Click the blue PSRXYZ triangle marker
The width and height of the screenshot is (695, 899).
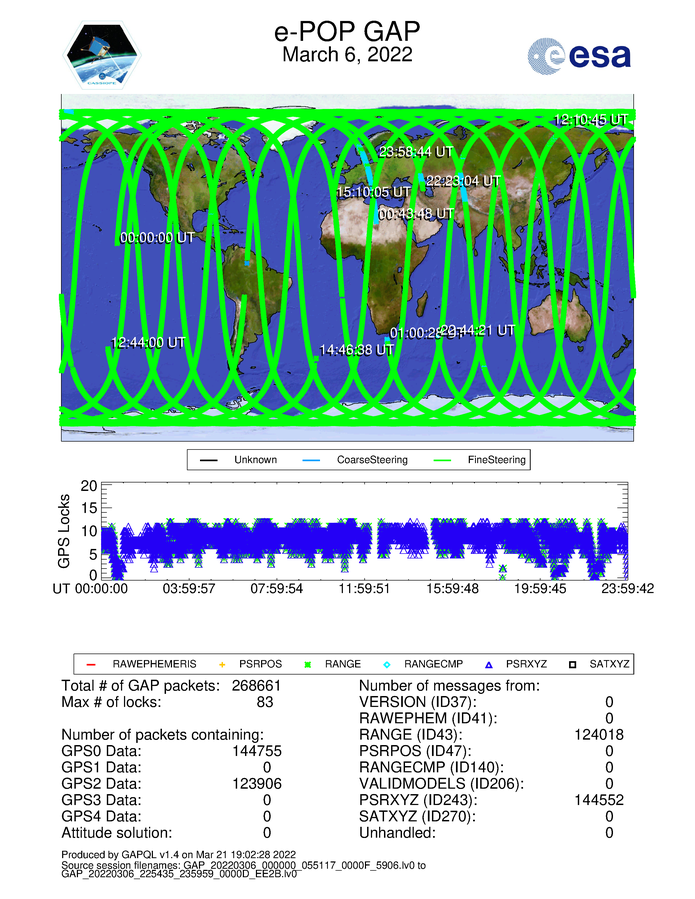490,663
